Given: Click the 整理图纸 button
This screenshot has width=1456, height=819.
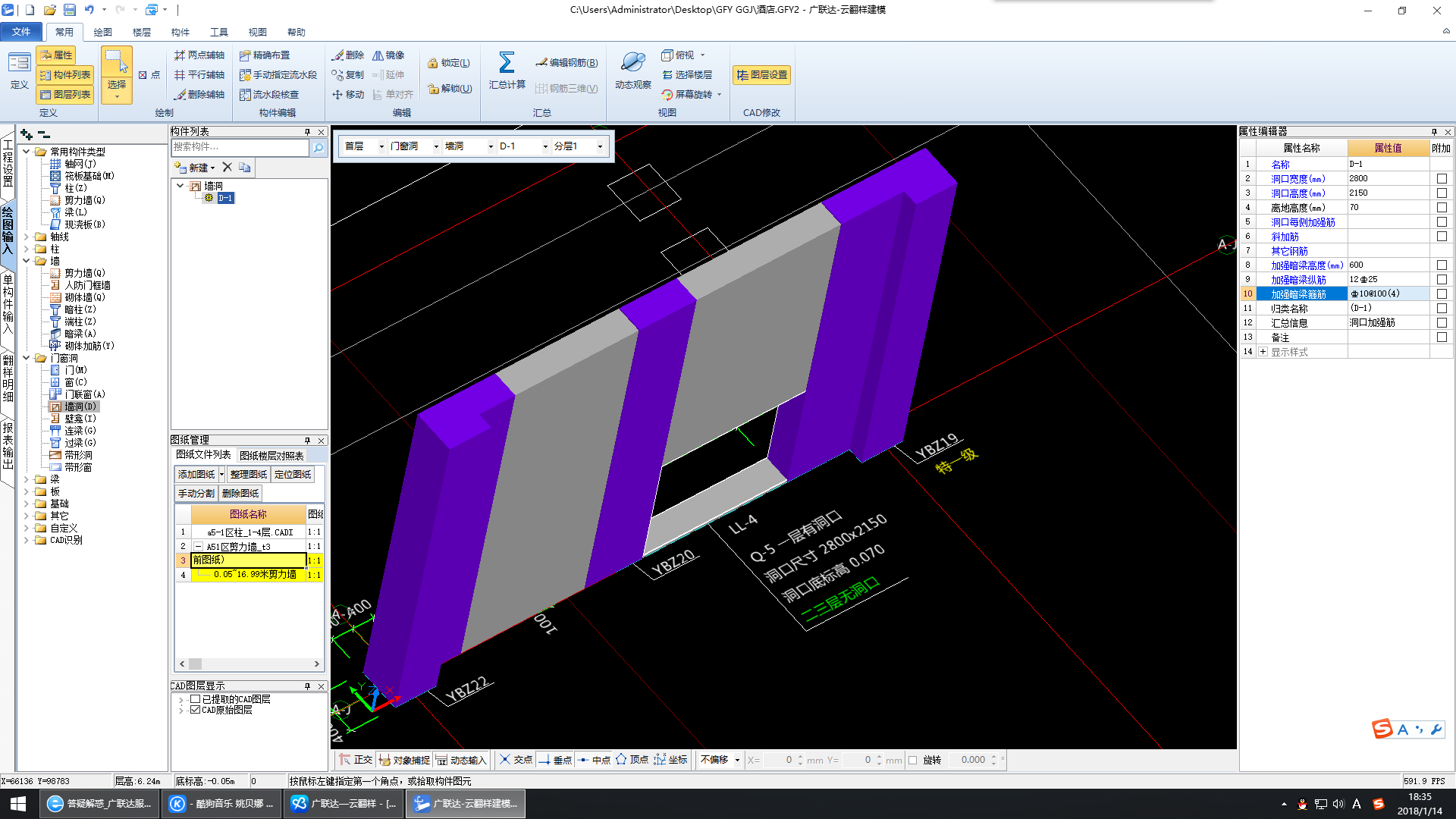Looking at the screenshot, I should 249,475.
